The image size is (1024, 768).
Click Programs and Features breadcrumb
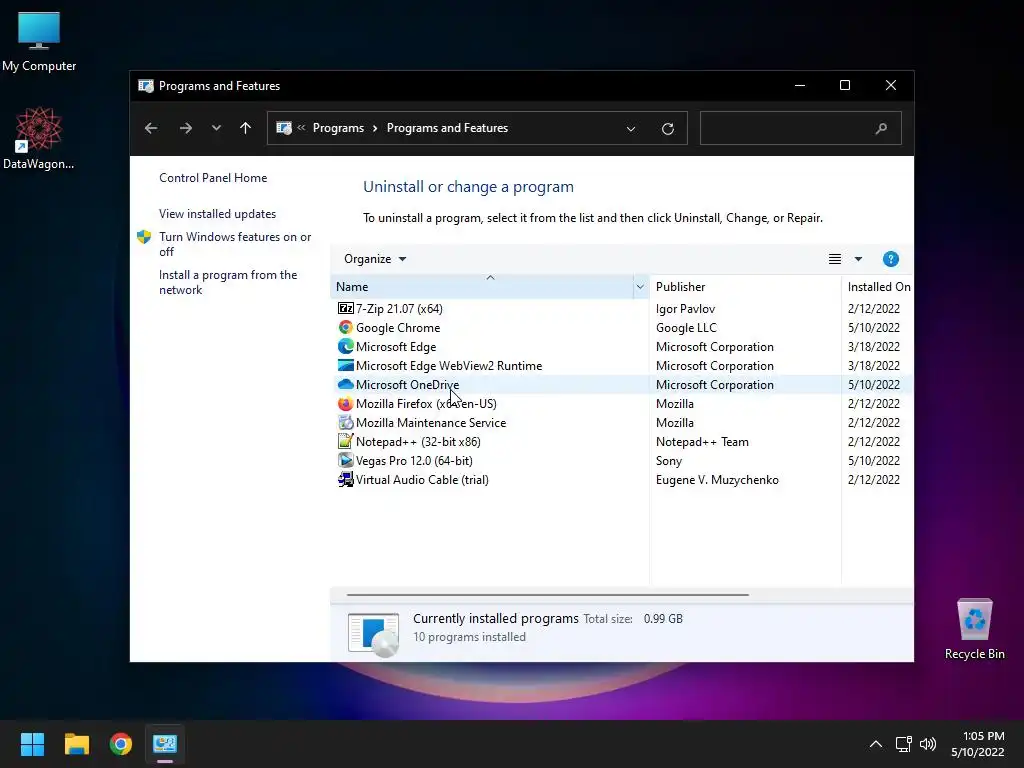pyautogui.click(x=447, y=128)
